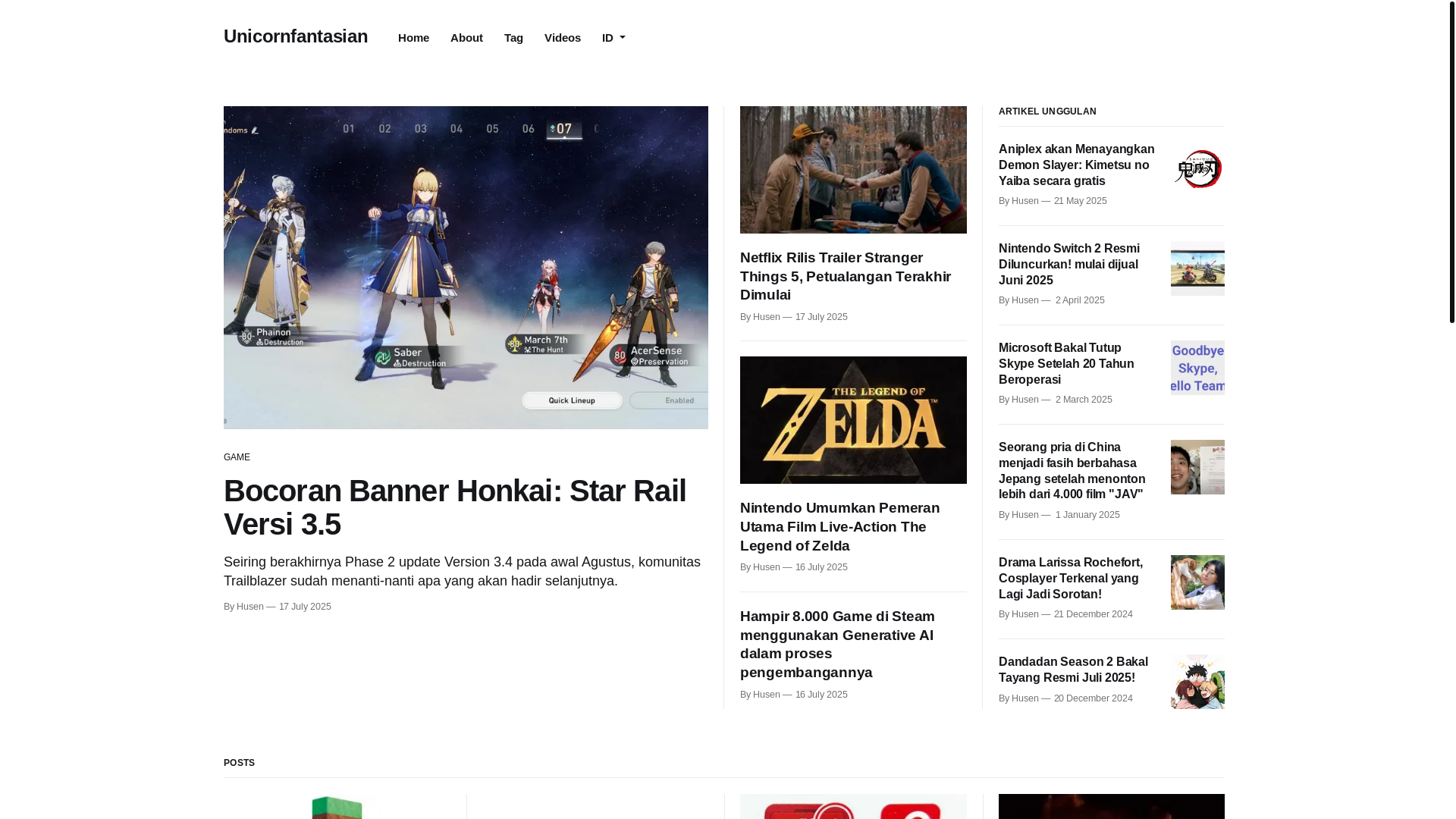Click Husen author on Dandadan article

(x=1025, y=698)
